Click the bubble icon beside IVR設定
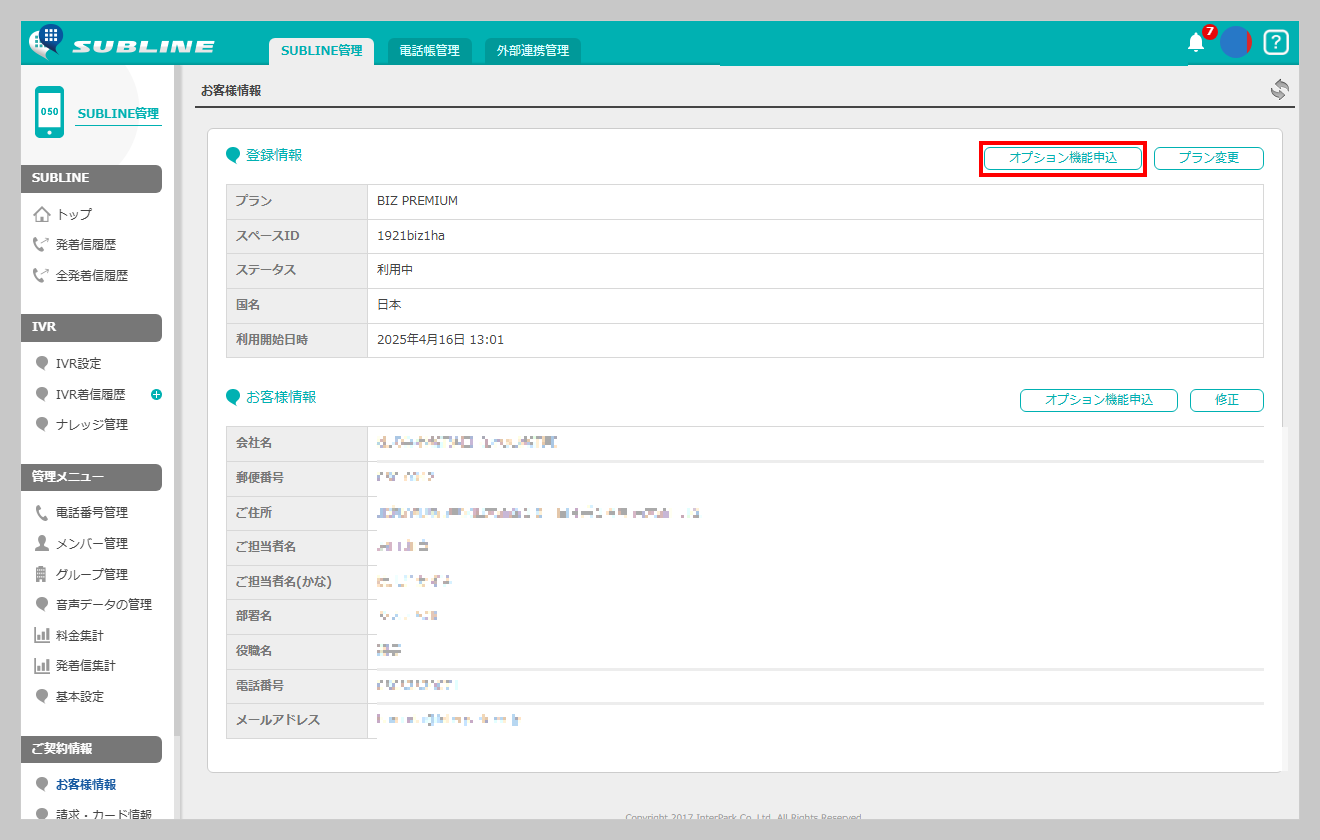Viewport: 1320px width, 840px height. [x=42, y=363]
